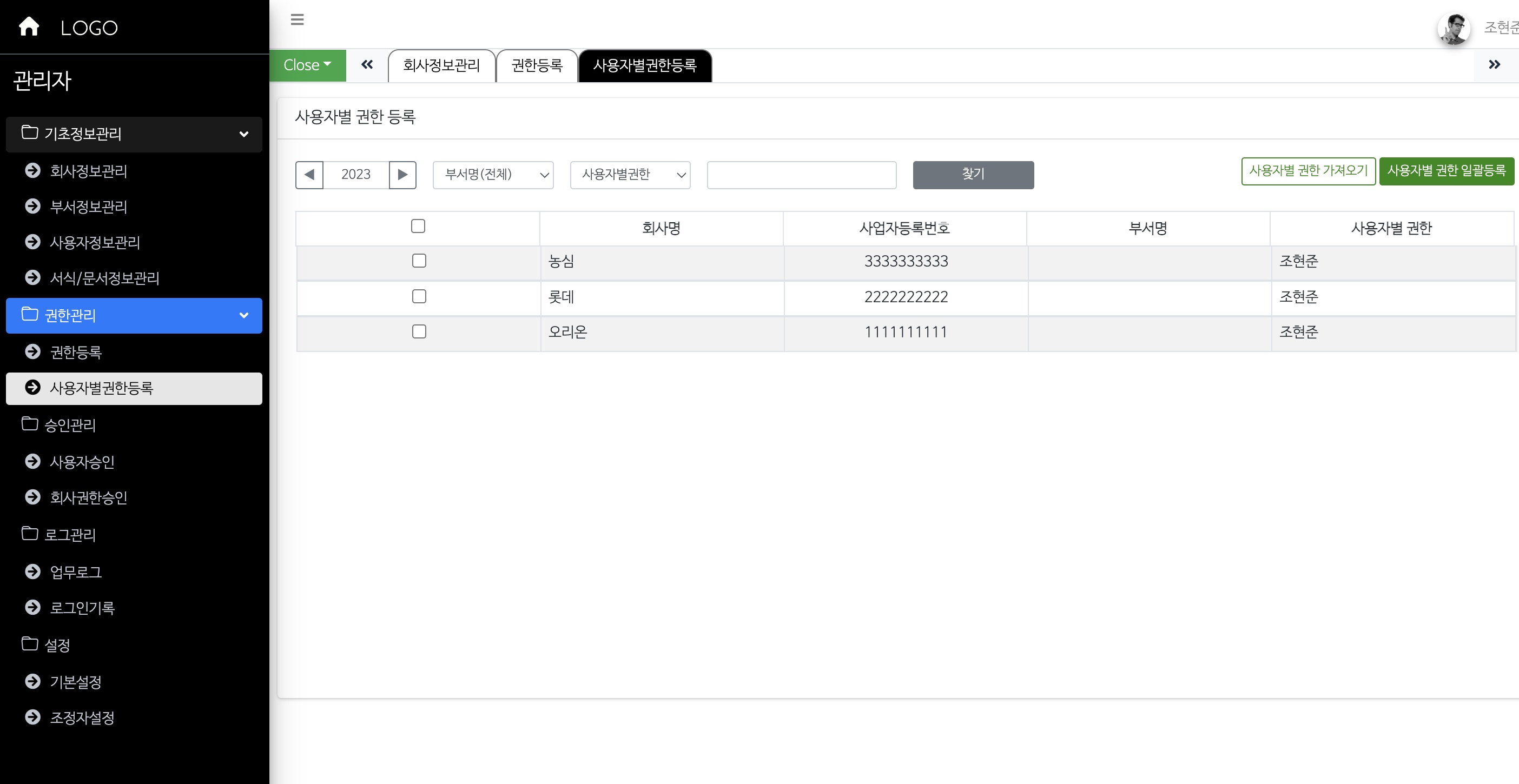1519x784 pixels.
Task: Click arrow icon next to 사용자승인
Action: (x=33, y=462)
